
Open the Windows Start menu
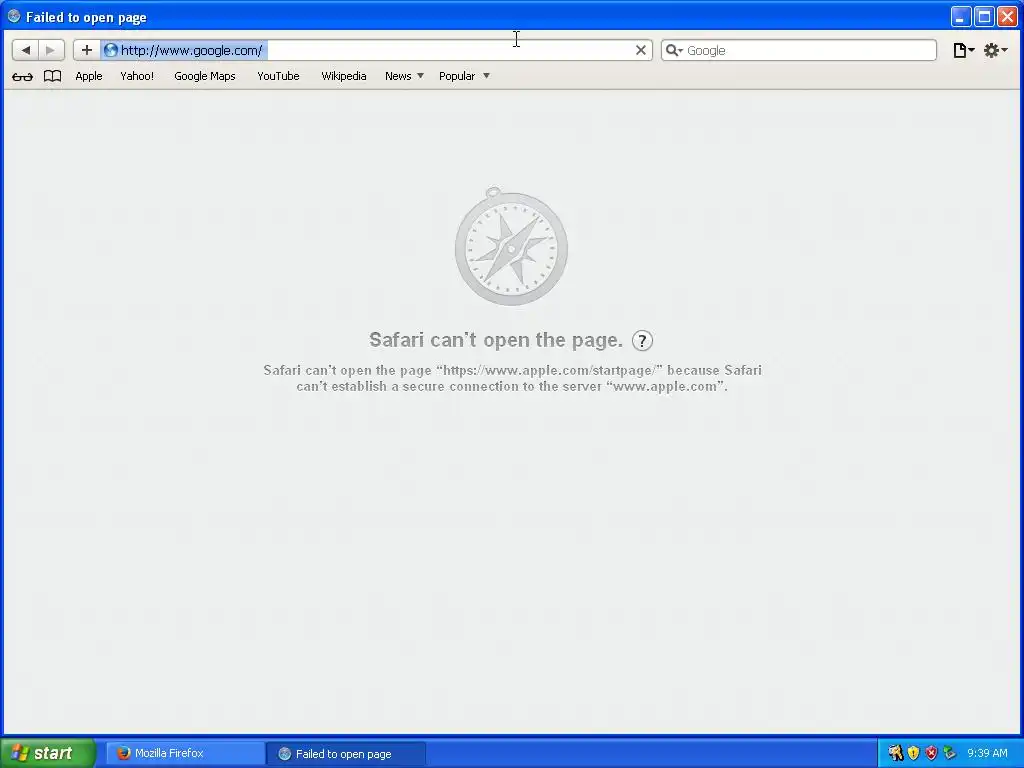(48, 753)
